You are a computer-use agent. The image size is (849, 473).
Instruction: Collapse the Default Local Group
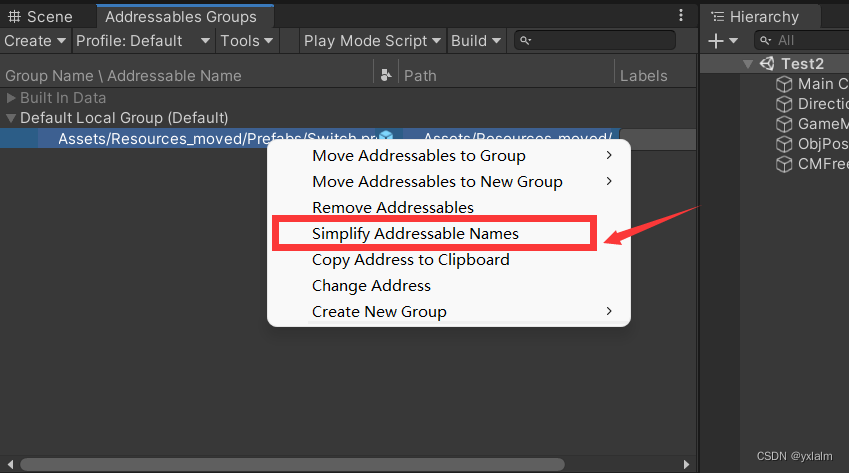pos(11,118)
